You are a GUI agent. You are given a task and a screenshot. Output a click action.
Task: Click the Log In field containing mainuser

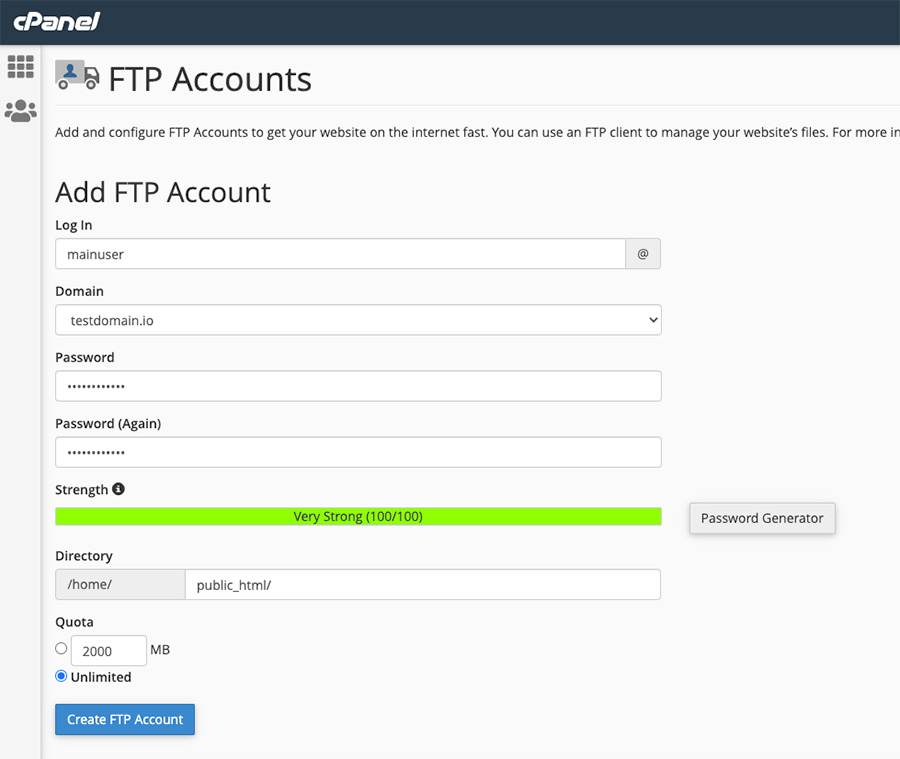[340, 254]
